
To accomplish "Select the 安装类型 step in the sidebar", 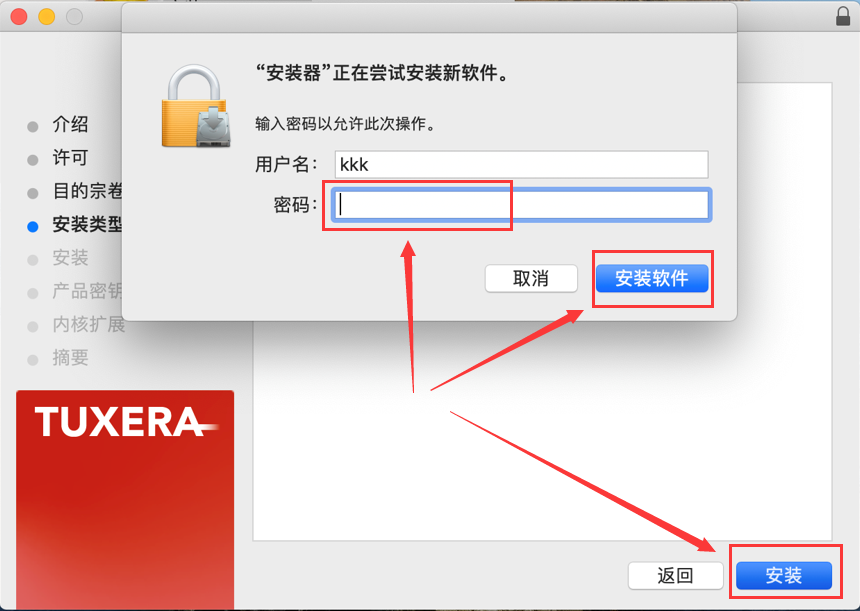I will [x=87, y=224].
